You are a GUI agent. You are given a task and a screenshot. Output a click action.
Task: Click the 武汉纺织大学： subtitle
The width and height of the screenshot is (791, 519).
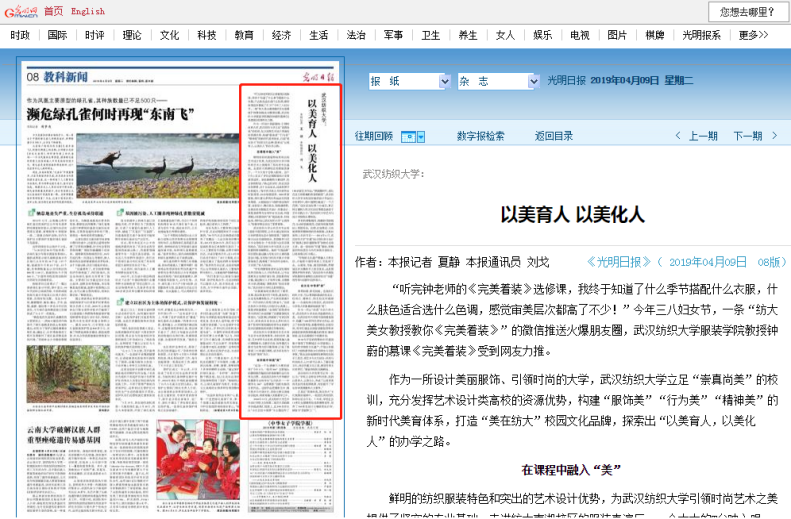pyautogui.click(x=393, y=174)
